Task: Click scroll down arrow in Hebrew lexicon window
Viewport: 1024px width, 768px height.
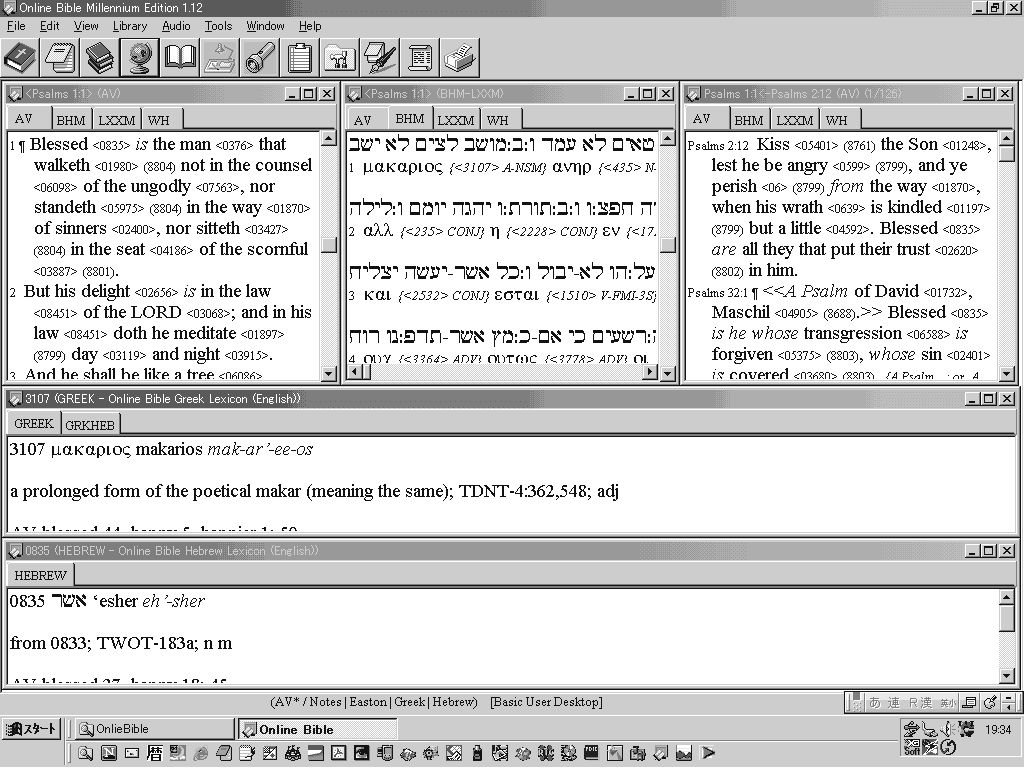Action: tap(1006, 676)
